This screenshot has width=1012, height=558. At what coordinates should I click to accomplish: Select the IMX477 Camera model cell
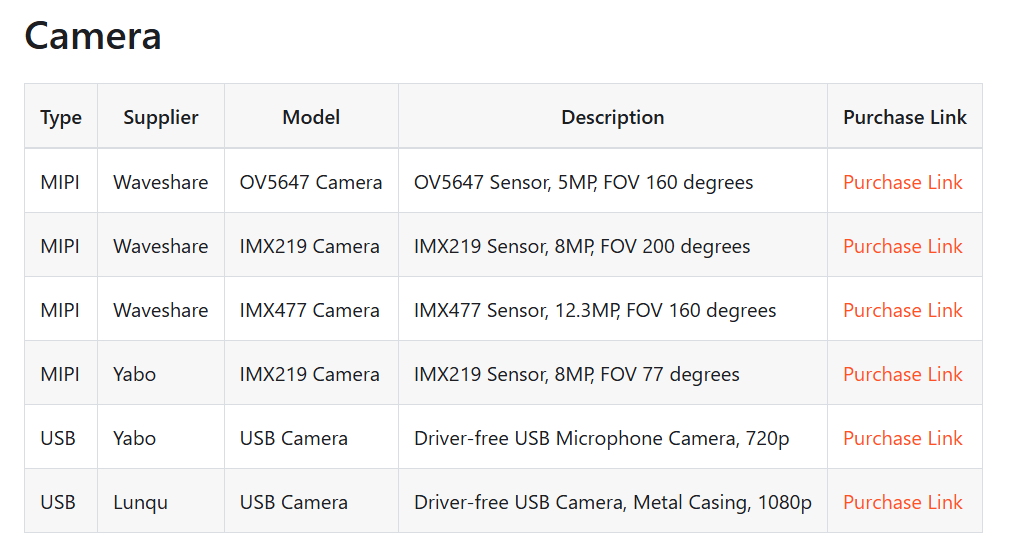(x=310, y=310)
